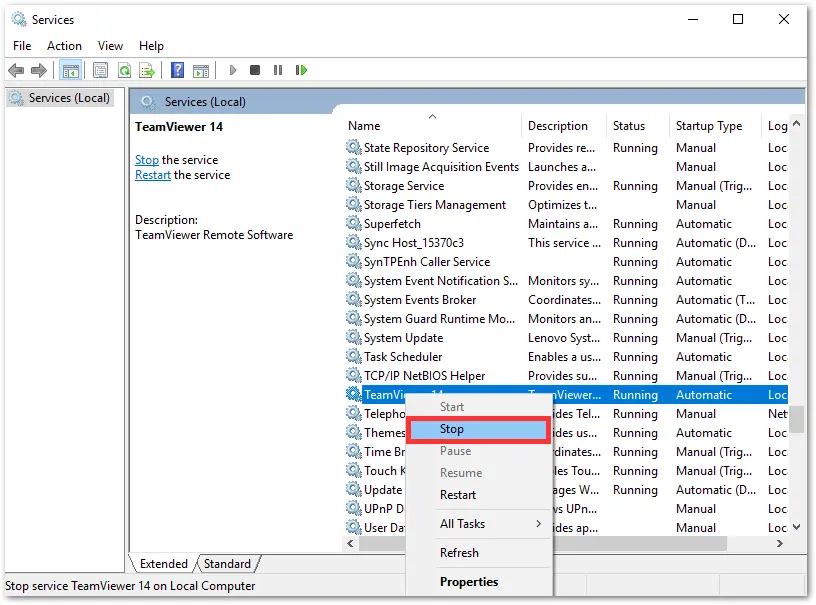Click the Refresh toolbar icon
Image resolution: width=816 pixels, height=605 pixels.
(124, 70)
